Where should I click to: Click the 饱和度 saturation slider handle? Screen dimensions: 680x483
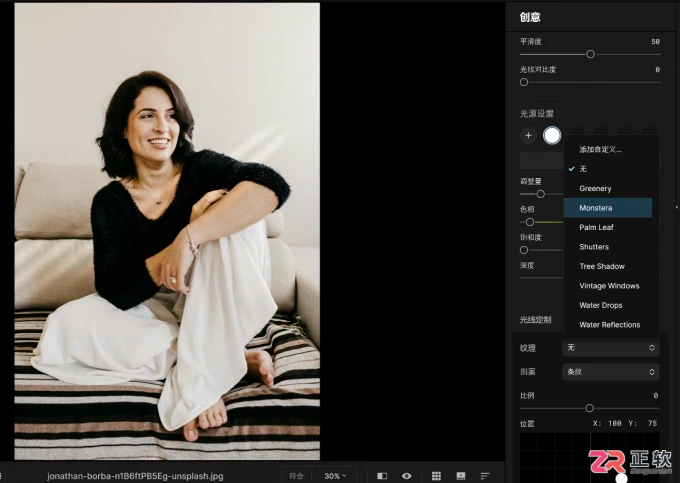click(524, 250)
